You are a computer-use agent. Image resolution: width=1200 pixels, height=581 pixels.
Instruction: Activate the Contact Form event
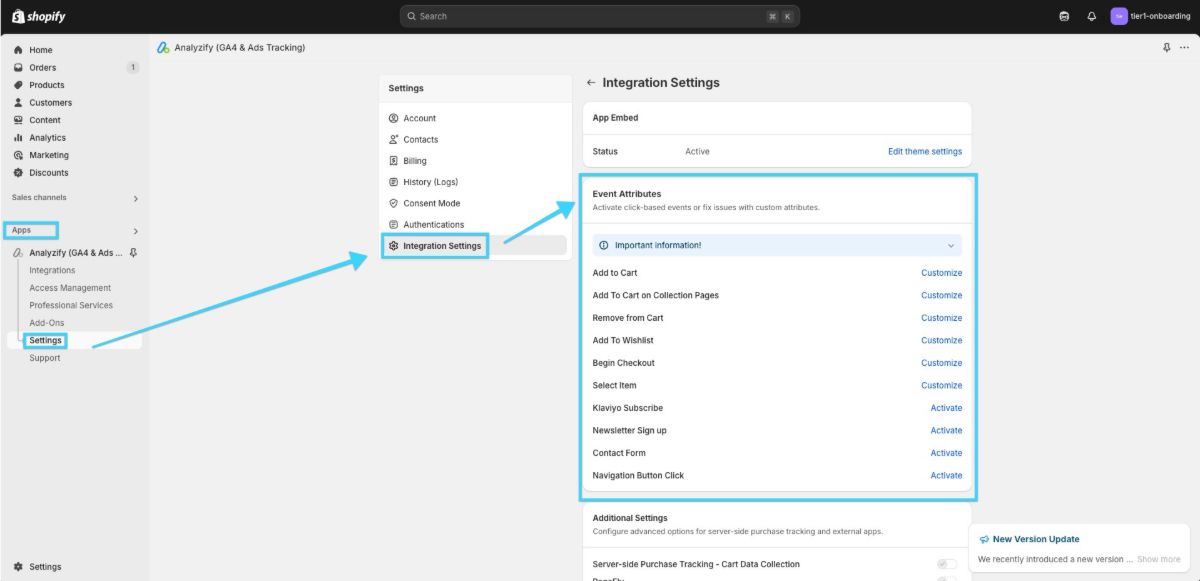pyautogui.click(x=946, y=453)
